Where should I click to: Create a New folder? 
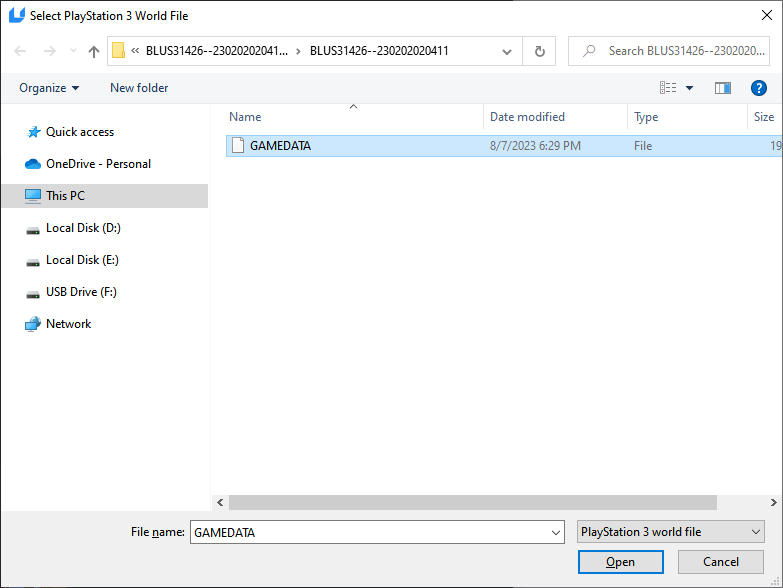pos(139,88)
